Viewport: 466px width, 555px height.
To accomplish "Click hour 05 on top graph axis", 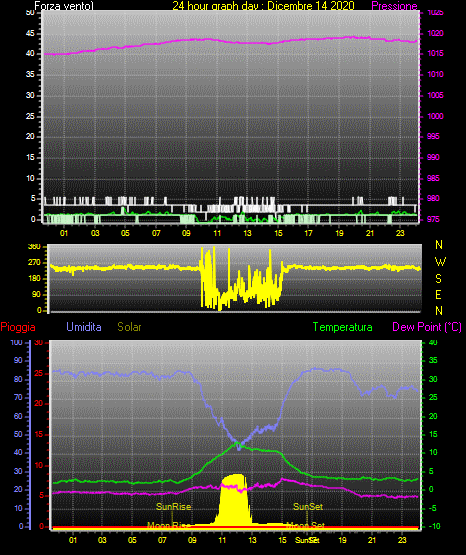I will pyautogui.click(x=125, y=233).
